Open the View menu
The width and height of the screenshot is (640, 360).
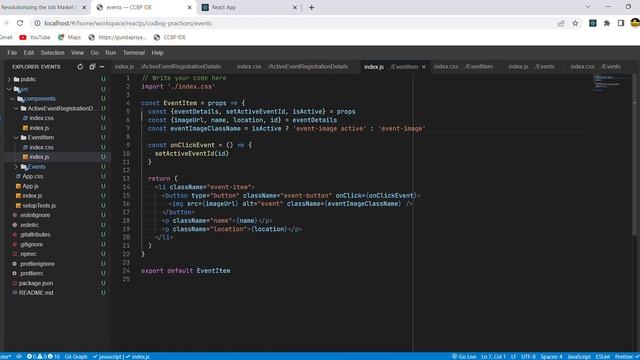77,53
